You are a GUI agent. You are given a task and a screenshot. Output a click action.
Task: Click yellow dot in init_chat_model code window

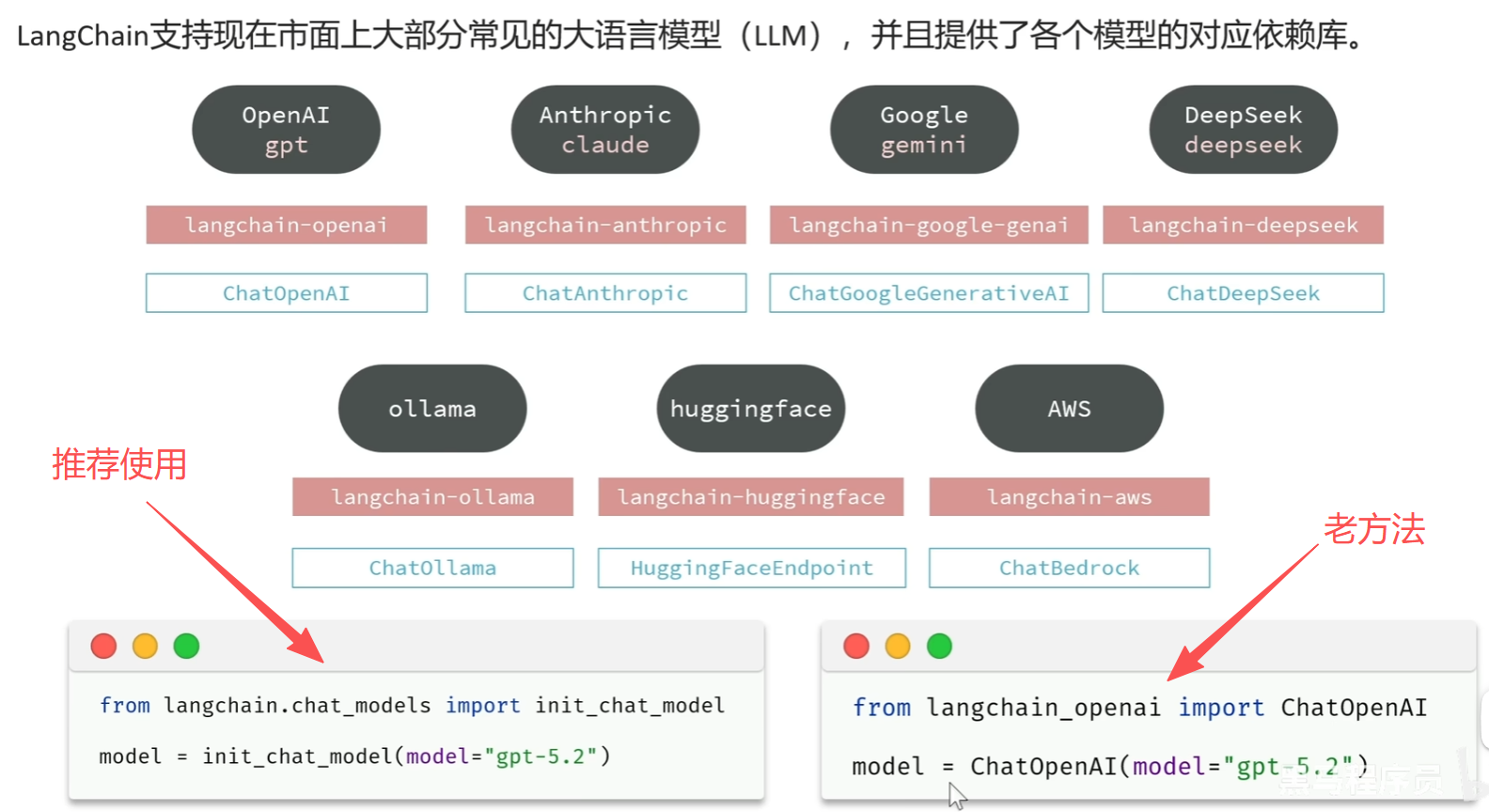[x=145, y=647]
